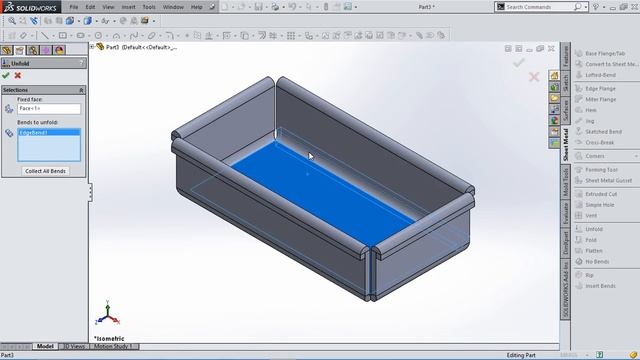The width and height of the screenshot is (640, 360).
Task: Open the PropertyManager tab
Action: pos(20,50)
